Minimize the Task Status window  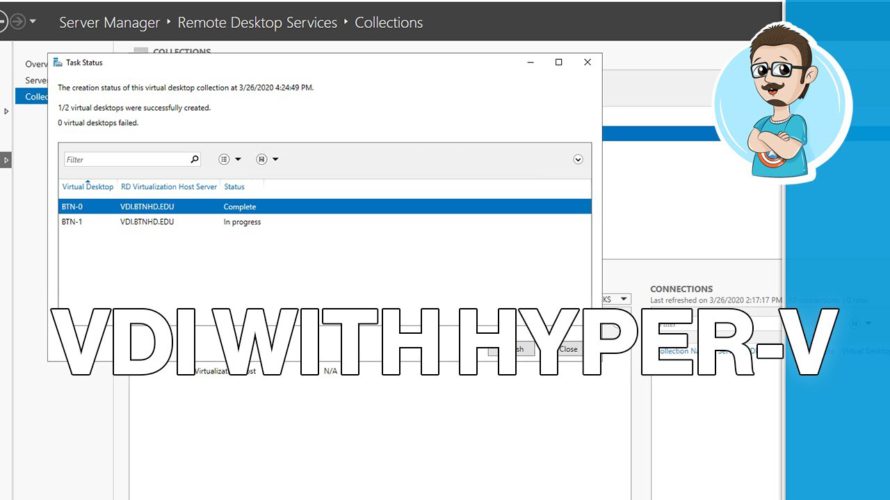pos(531,62)
